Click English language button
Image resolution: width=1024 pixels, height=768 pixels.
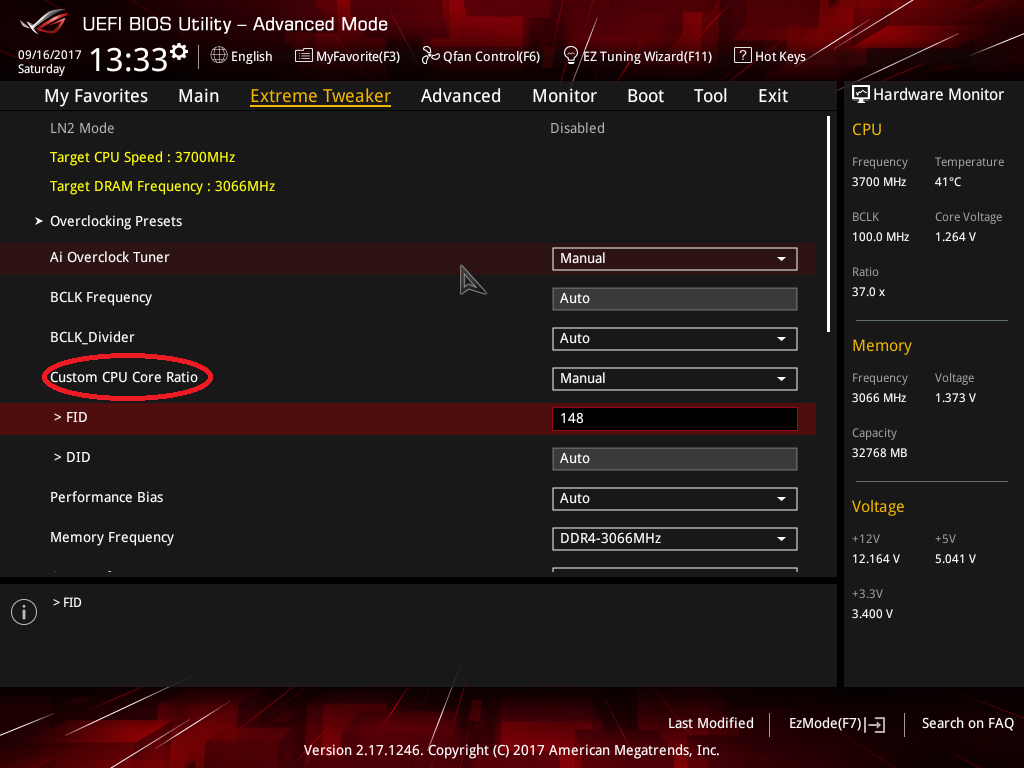[x=251, y=57]
